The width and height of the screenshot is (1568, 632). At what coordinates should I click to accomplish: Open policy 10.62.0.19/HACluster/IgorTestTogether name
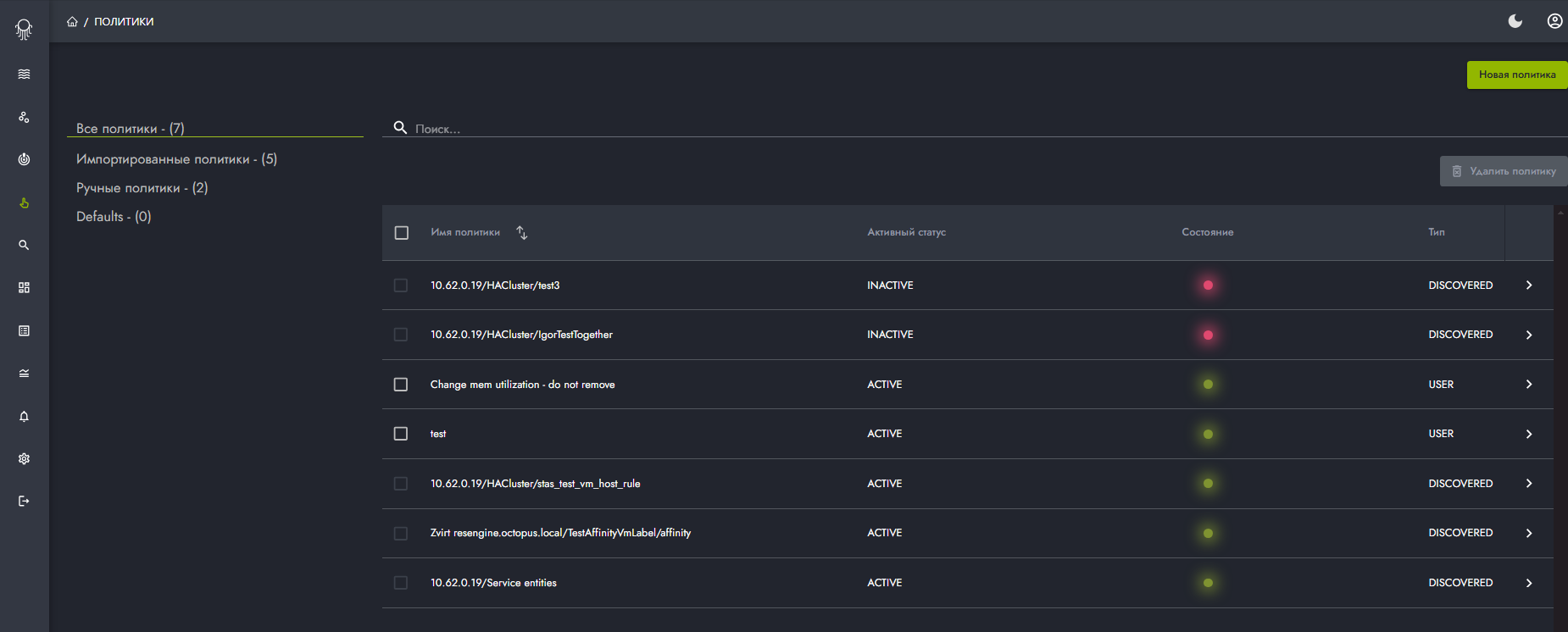coord(521,335)
